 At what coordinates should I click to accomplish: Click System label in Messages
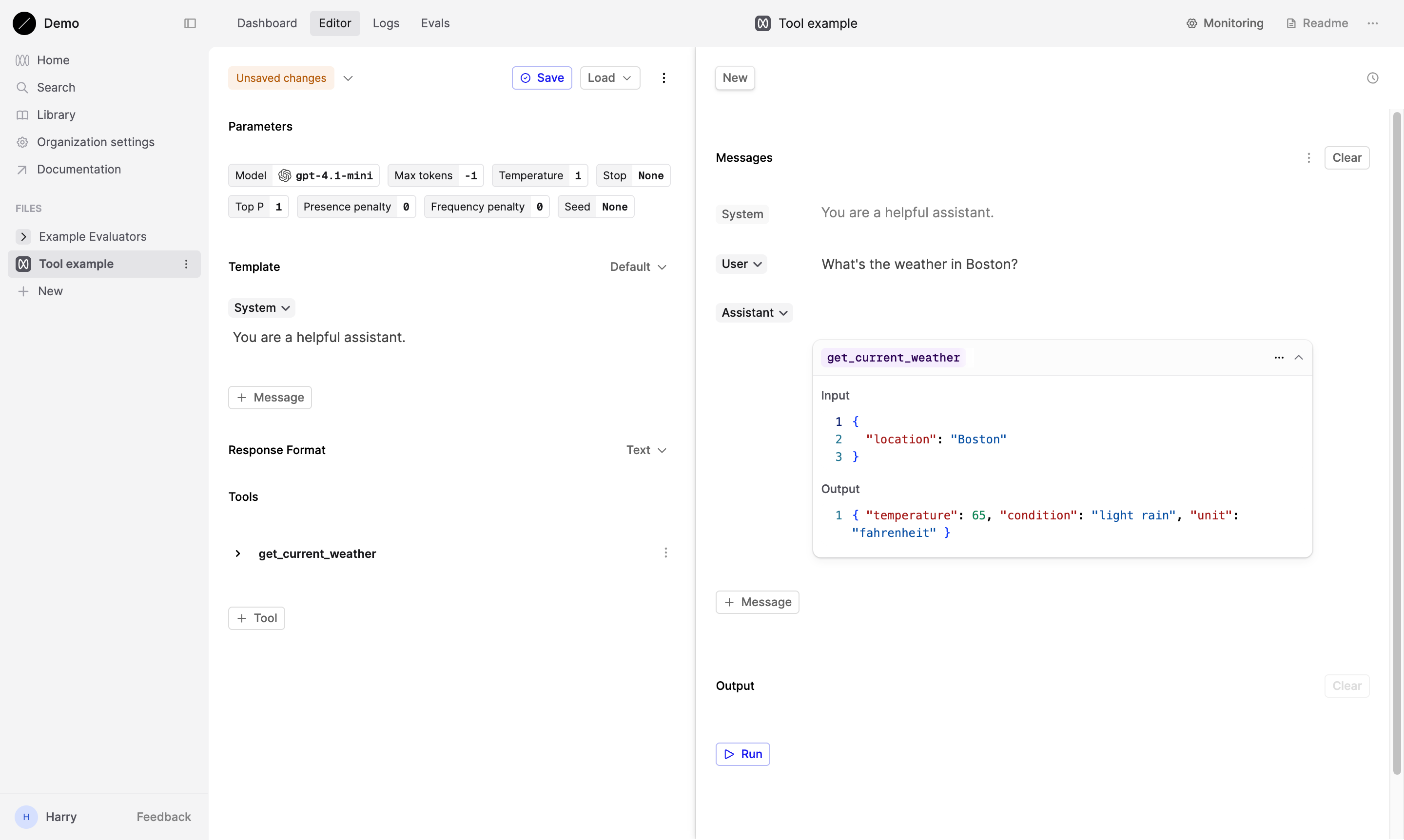pyautogui.click(x=742, y=214)
